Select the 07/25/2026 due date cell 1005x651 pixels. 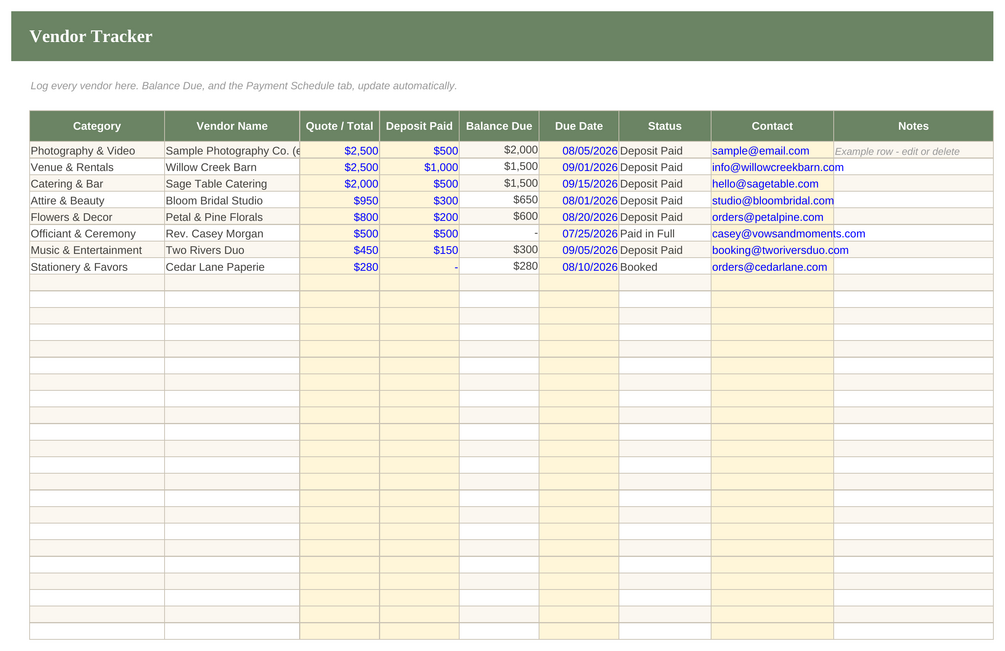(579, 234)
